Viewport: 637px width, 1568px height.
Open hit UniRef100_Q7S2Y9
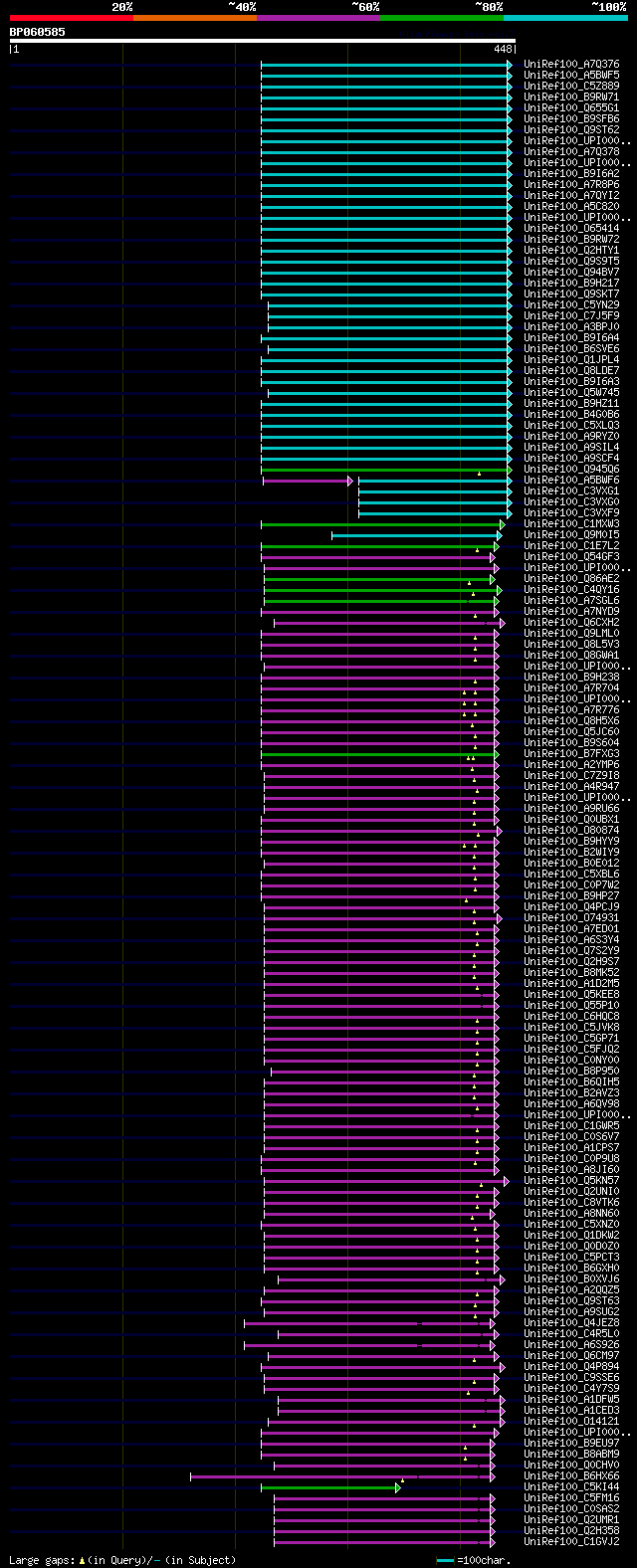571,951
